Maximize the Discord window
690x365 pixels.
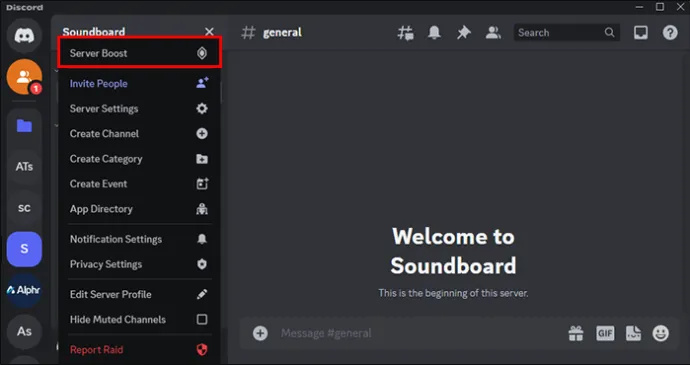click(x=660, y=7)
